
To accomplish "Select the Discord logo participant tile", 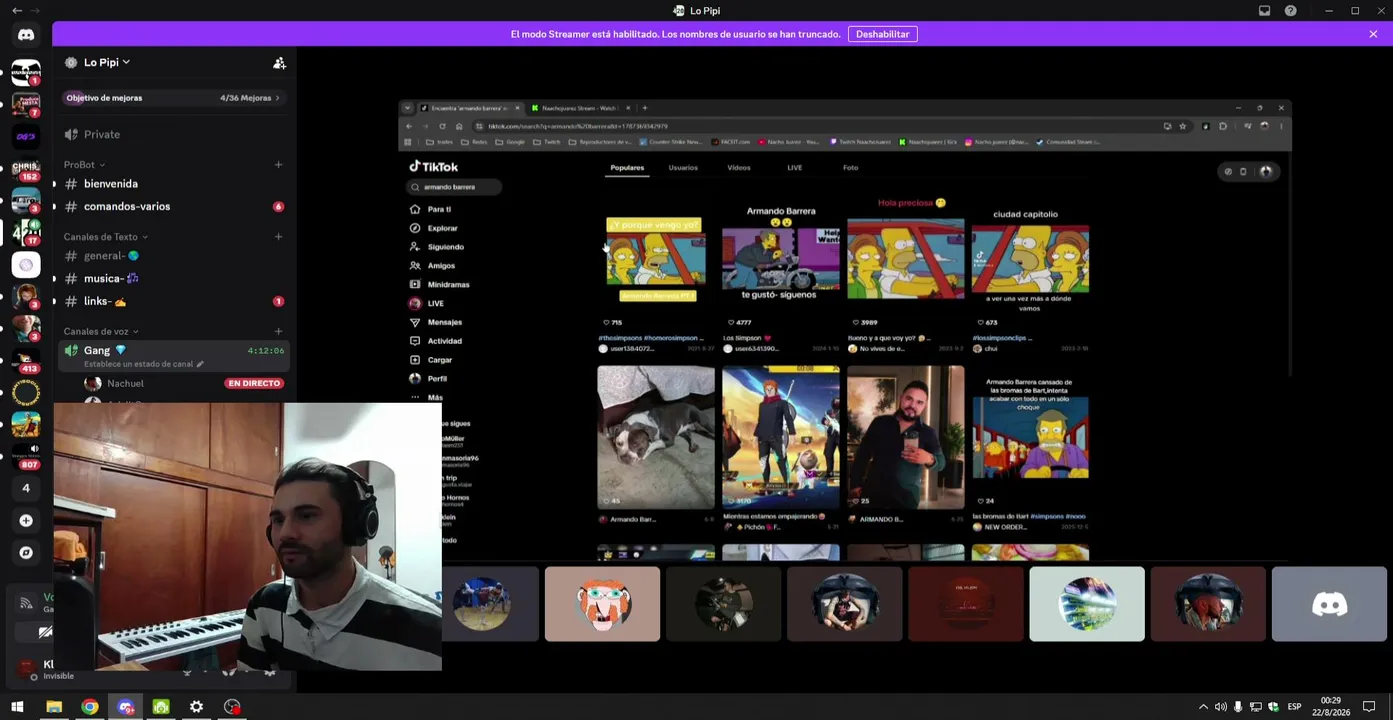I will click(1329, 604).
